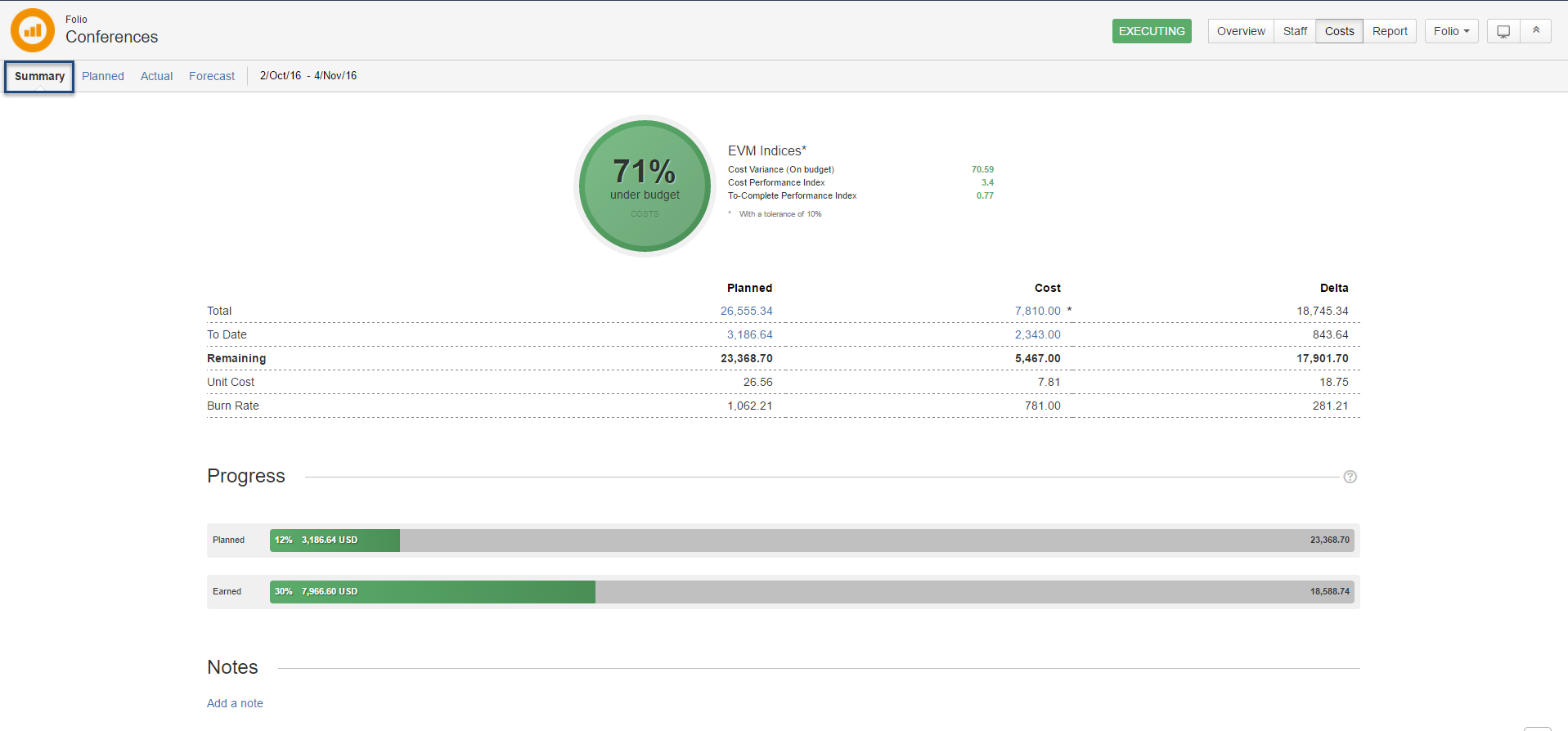Click the presentation mode screen icon

point(1503,31)
